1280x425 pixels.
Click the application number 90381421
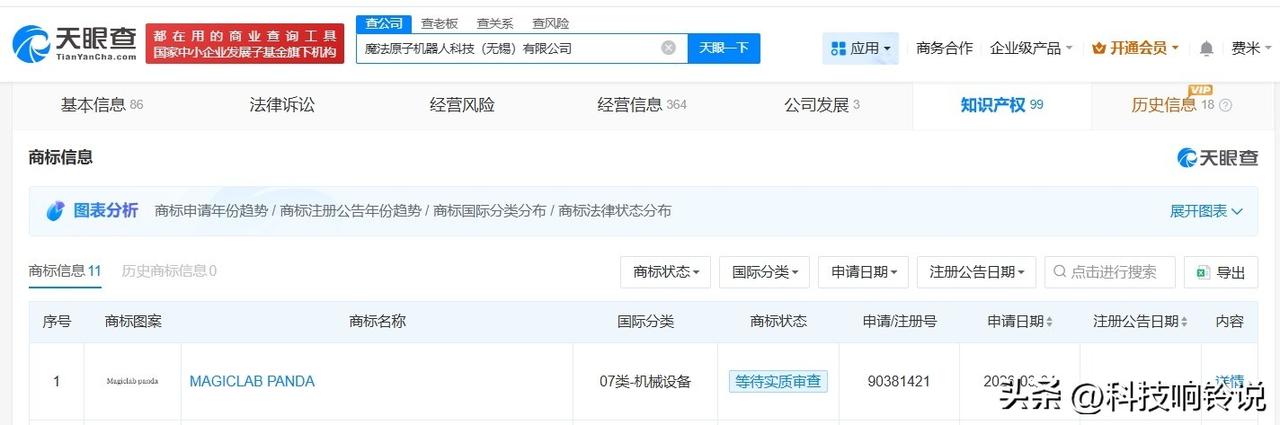pyautogui.click(x=899, y=381)
